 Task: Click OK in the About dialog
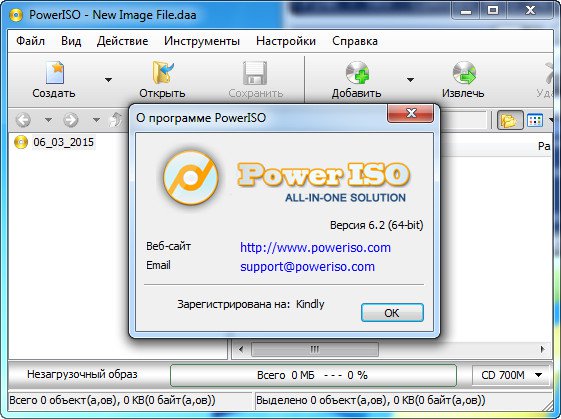[392, 313]
